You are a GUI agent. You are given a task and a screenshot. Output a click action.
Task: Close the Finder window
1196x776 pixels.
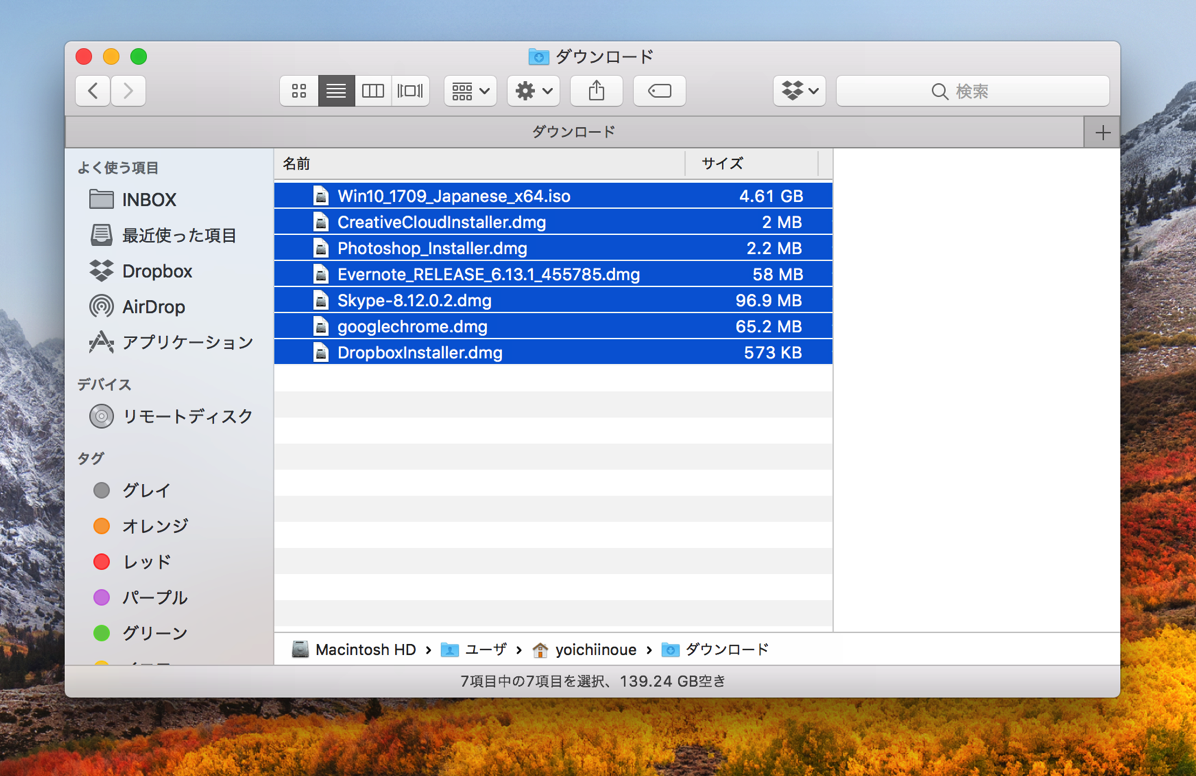coord(84,56)
